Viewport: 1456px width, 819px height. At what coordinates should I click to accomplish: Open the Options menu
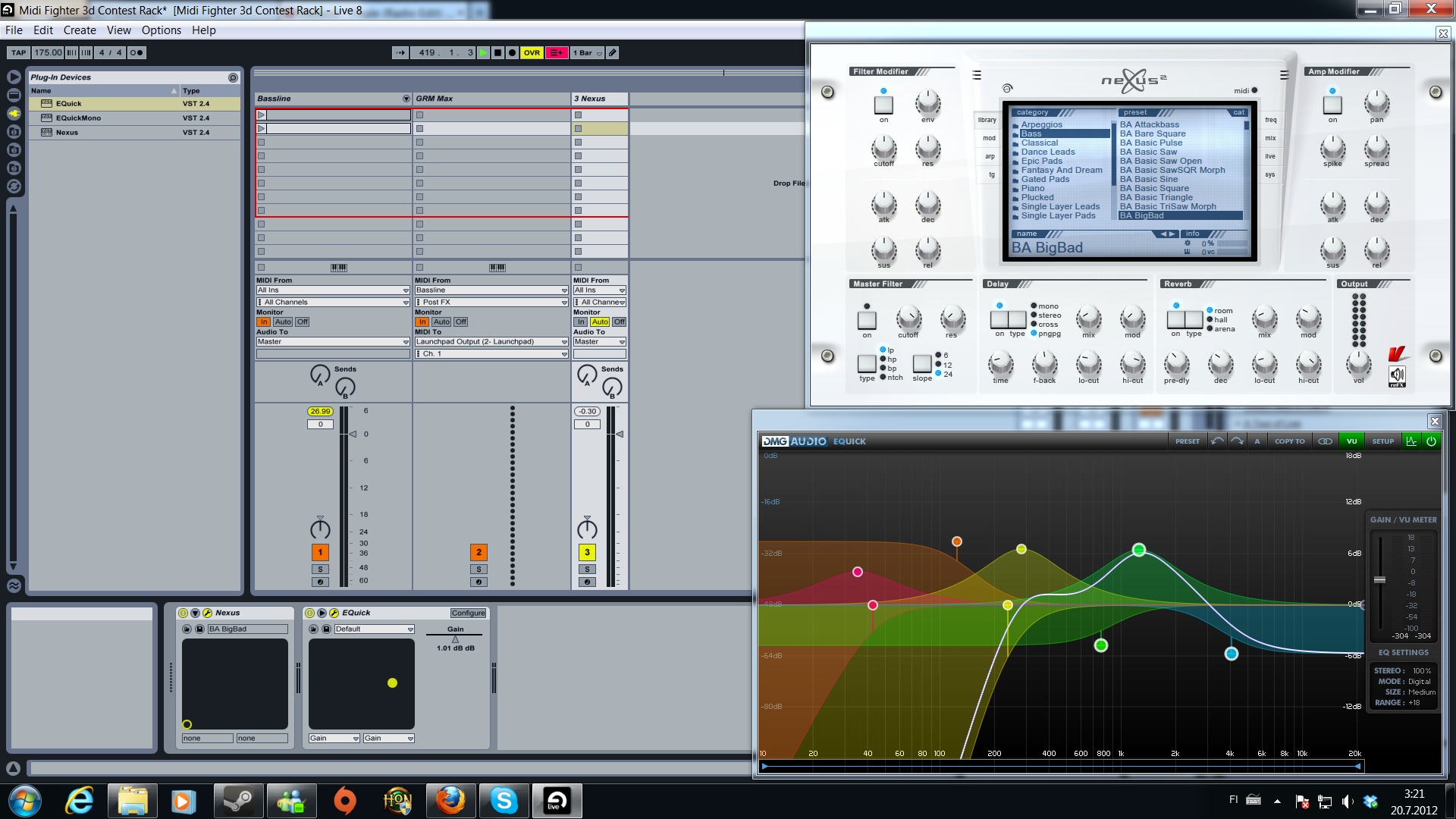click(x=161, y=30)
